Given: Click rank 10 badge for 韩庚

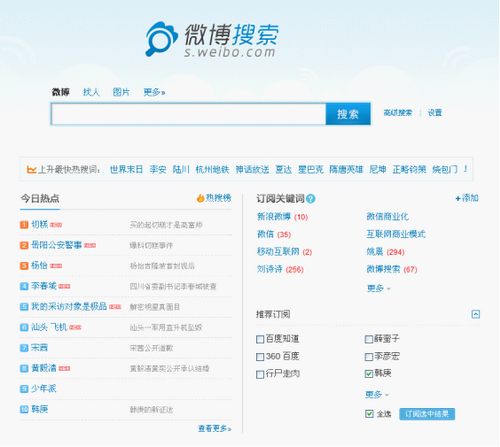Looking at the screenshot, I should click(x=24, y=409).
